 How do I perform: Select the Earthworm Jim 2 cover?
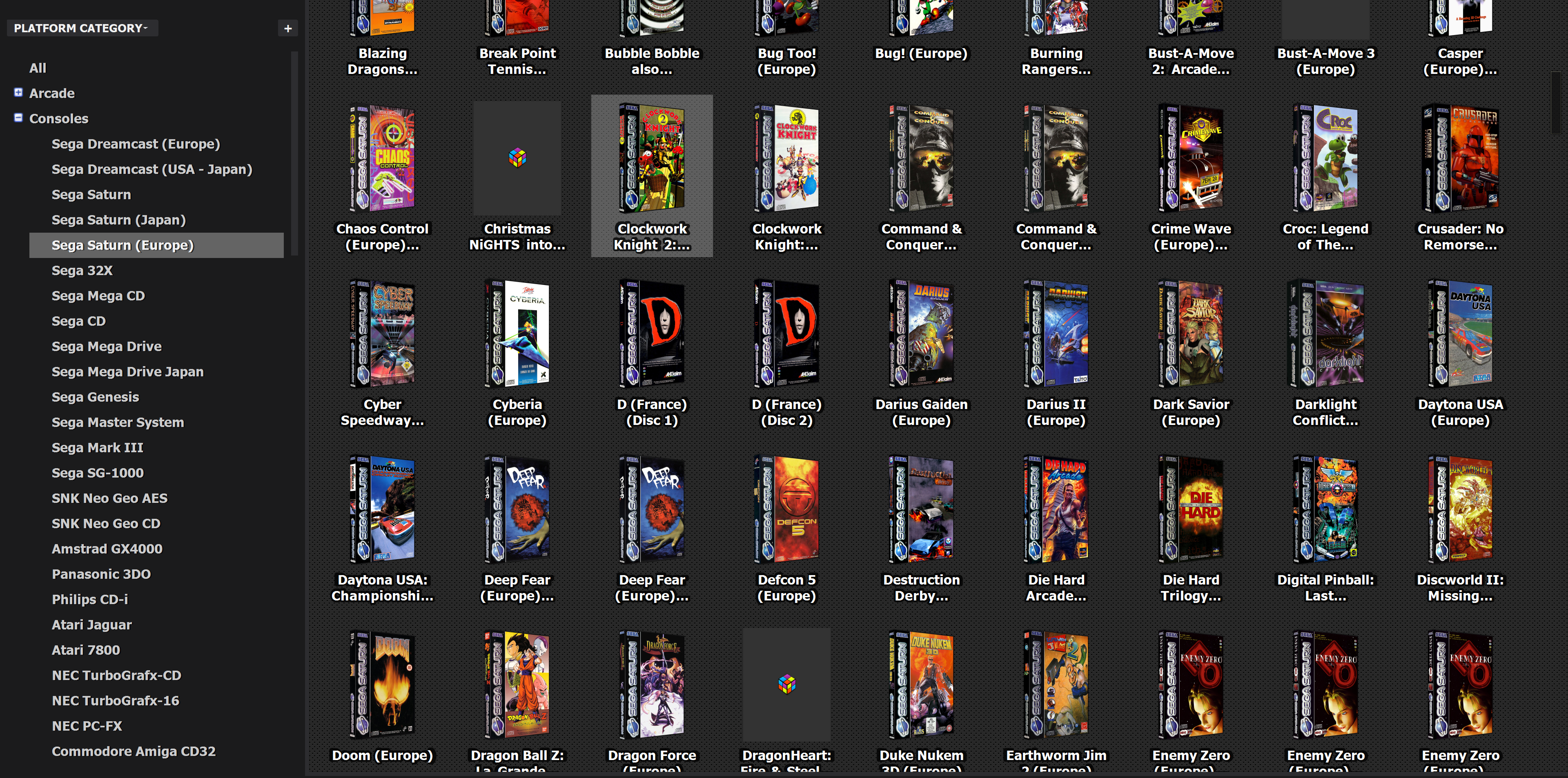click(x=1056, y=685)
